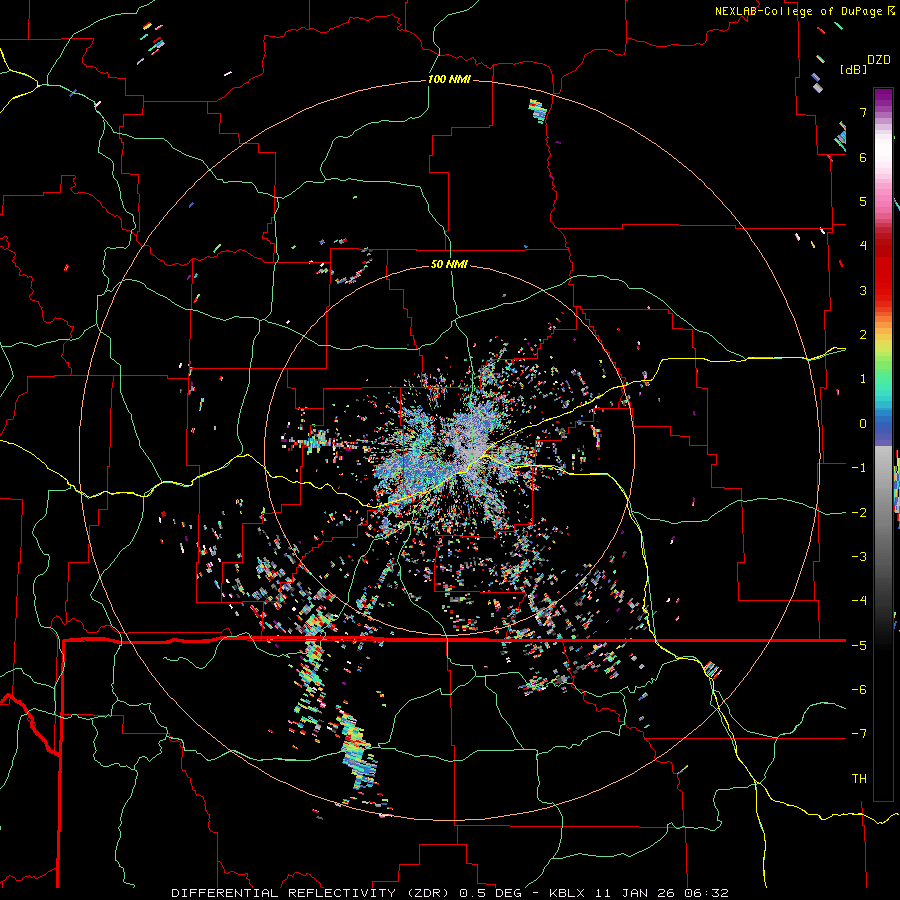
Task: Click the TH threshold label on legend
Action: (x=859, y=779)
